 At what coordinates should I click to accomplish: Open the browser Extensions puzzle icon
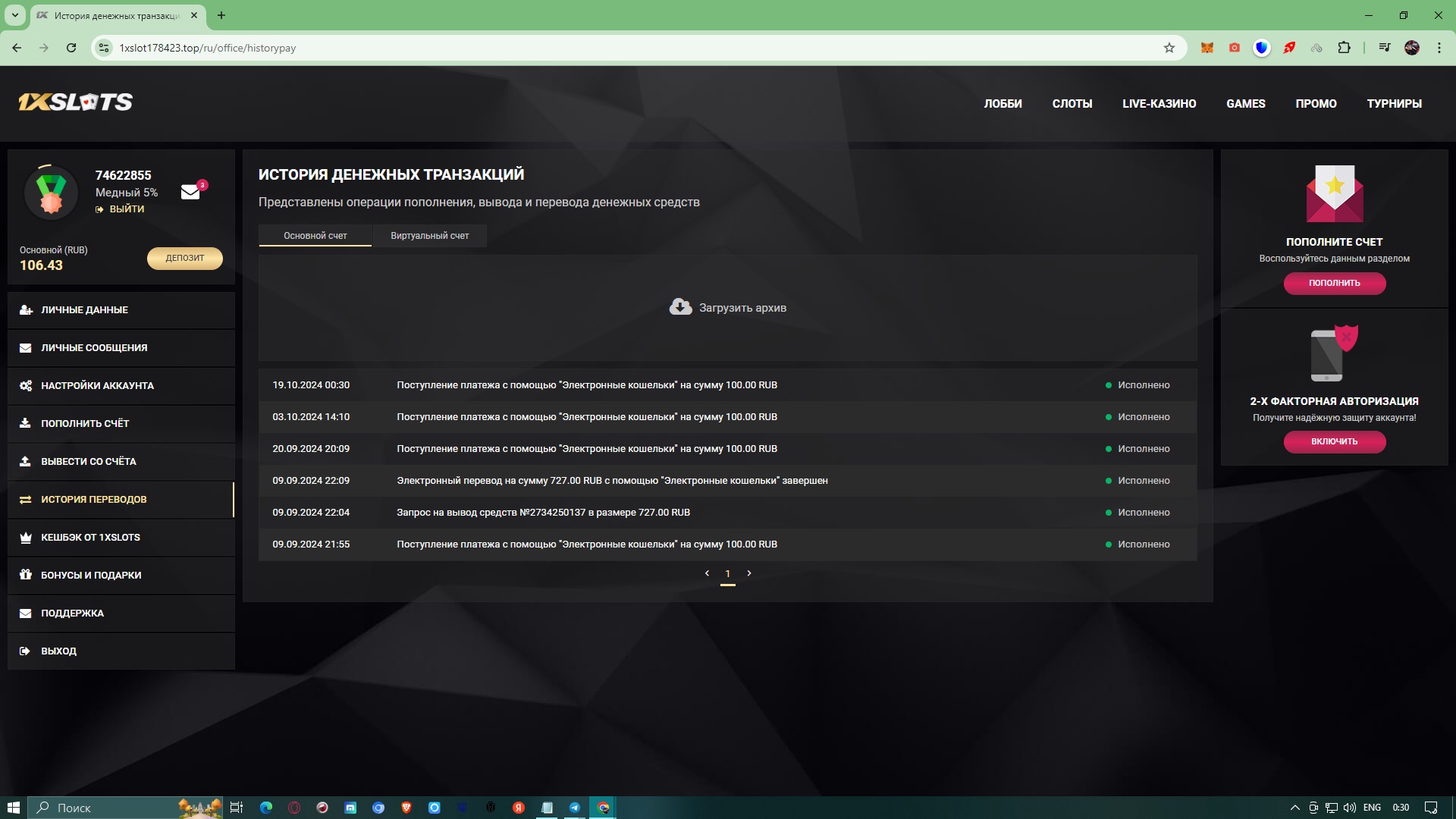(x=1344, y=48)
